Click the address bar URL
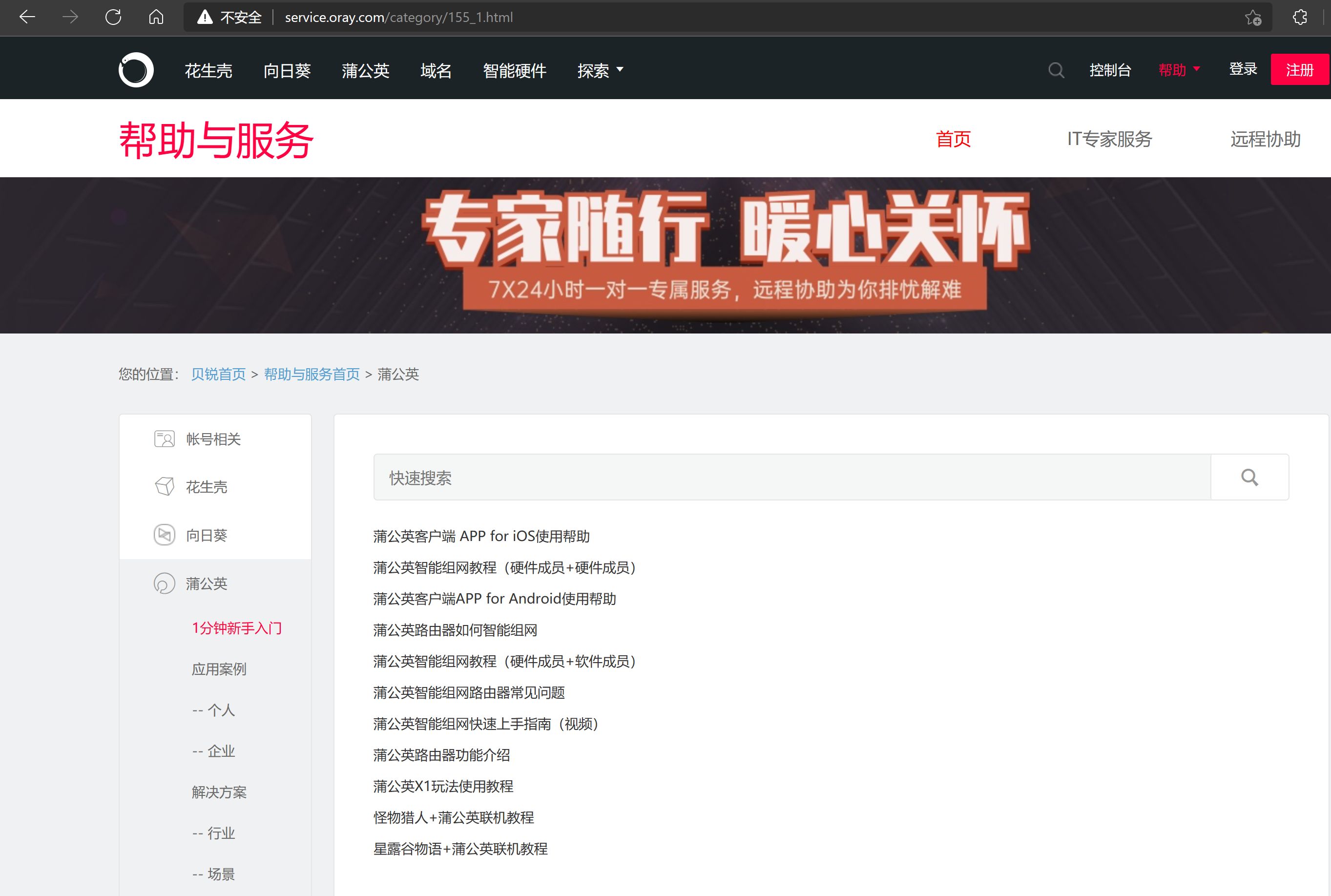 coord(399,18)
